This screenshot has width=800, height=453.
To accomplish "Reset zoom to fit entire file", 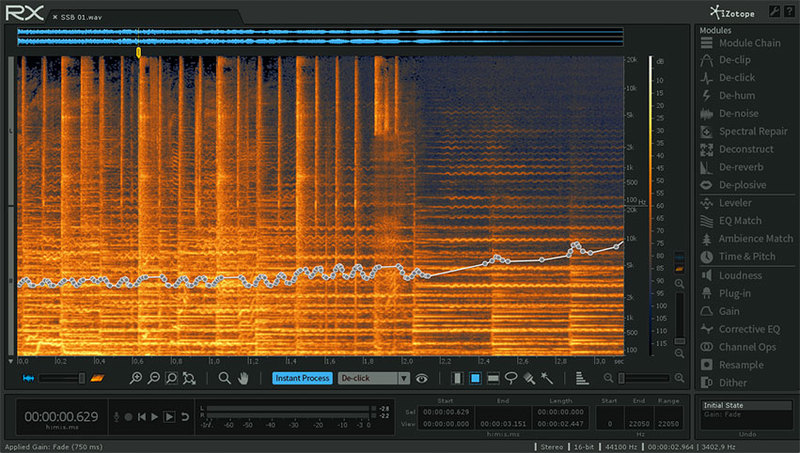I will coord(189,378).
